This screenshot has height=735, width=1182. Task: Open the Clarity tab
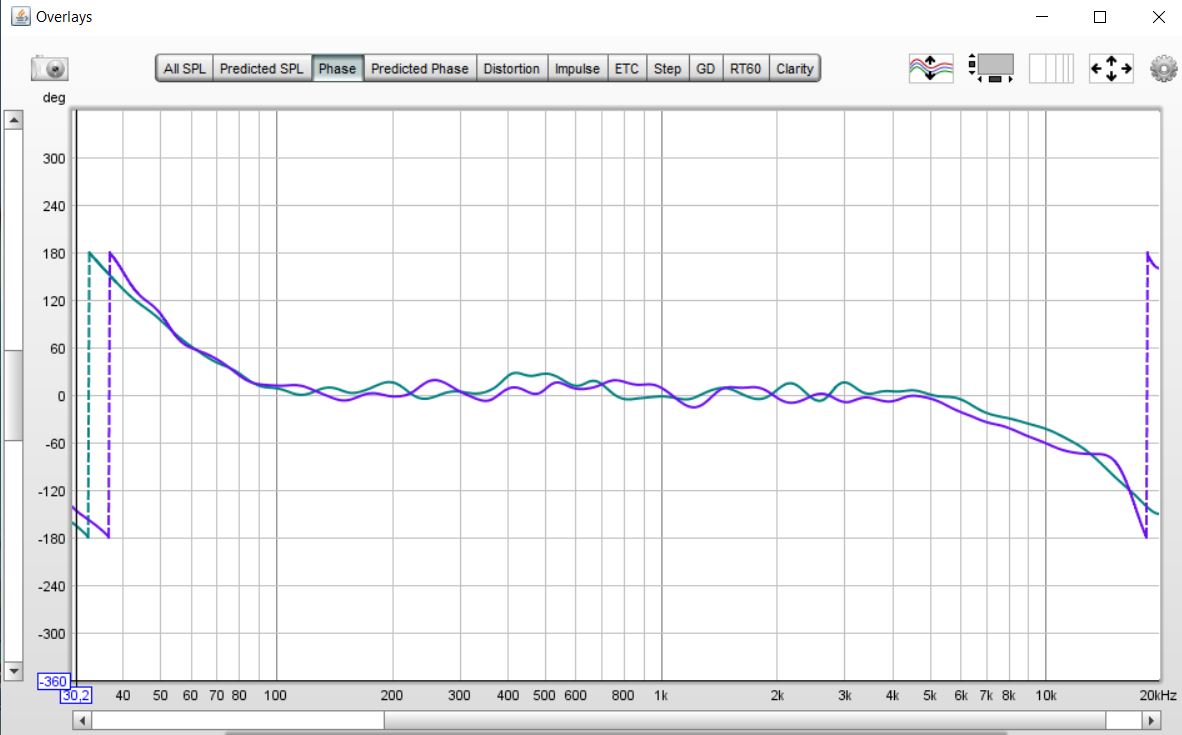tap(794, 69)
